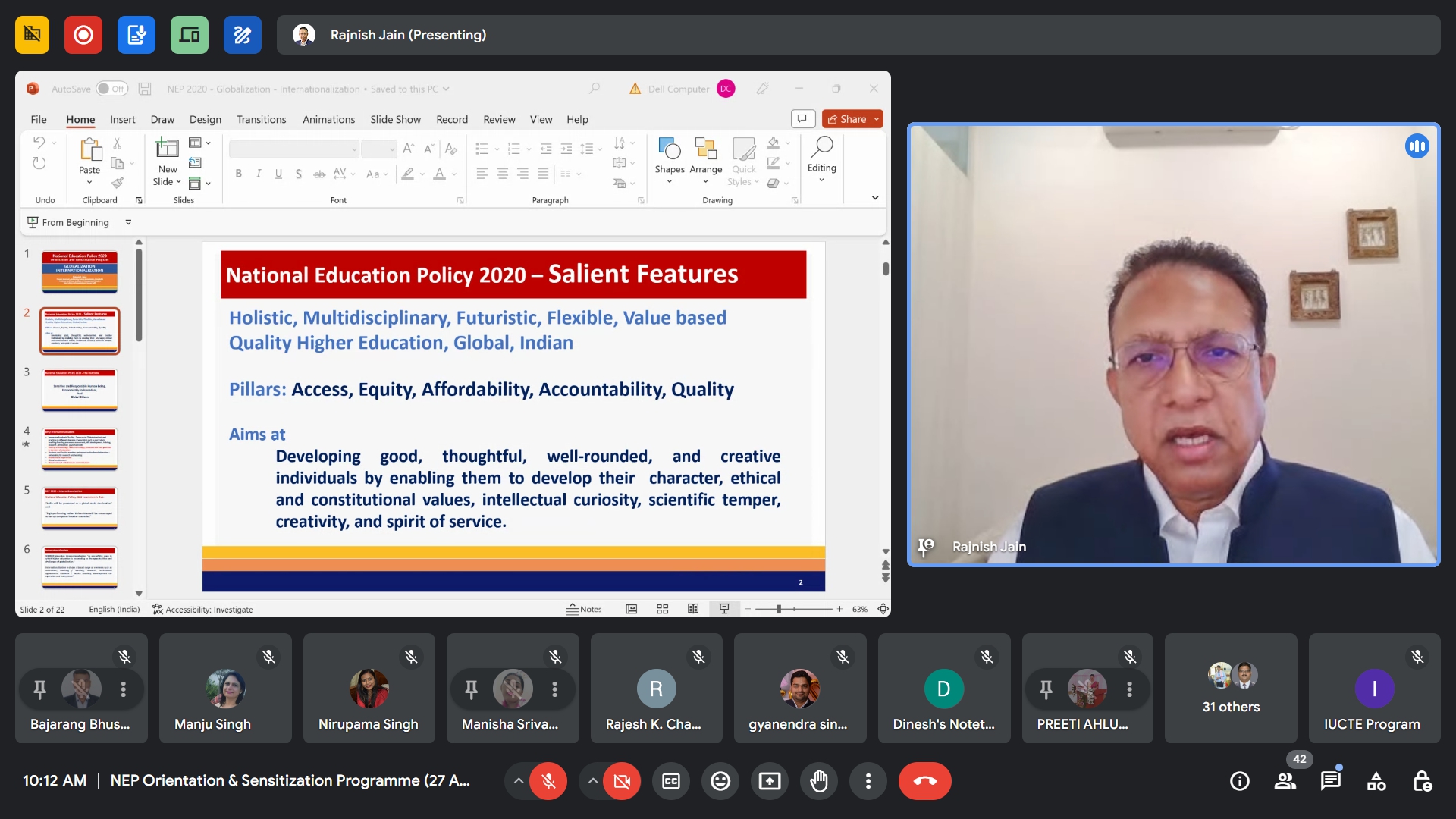Click present screen icon in toolbar
The image size is (1456, 819).
[x=770, y=781]
